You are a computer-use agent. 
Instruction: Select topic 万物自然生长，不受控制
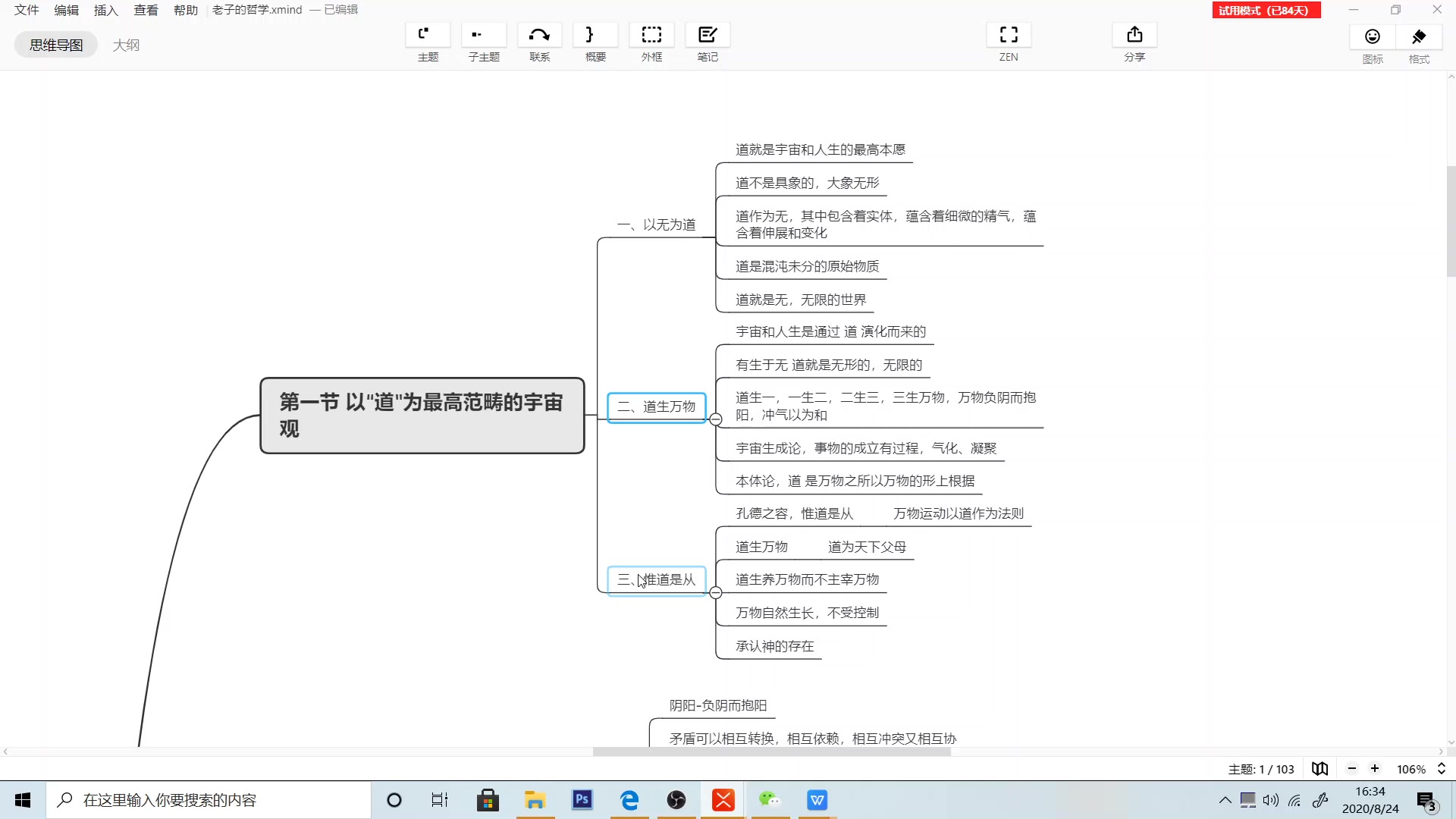(808, 613)
